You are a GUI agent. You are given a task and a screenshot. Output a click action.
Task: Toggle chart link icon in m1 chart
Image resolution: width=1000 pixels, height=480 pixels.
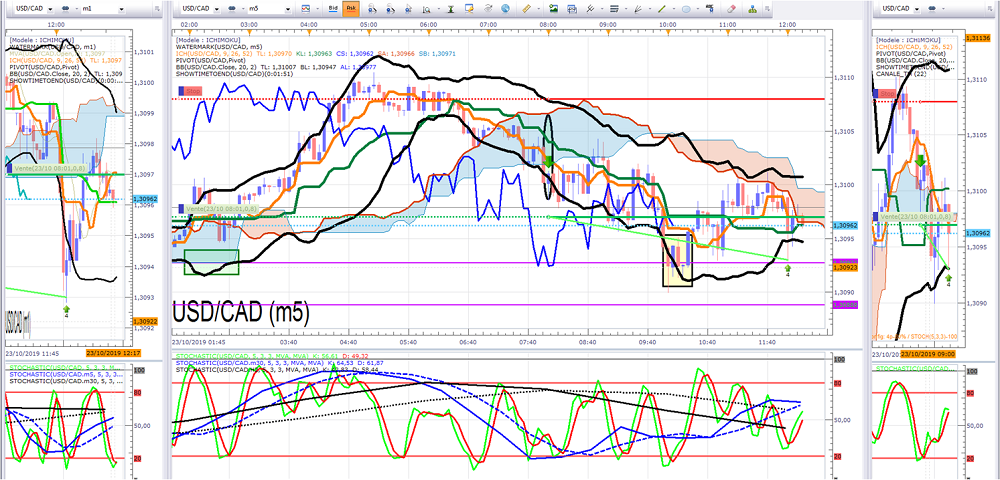pyautogui.click(x=65, y=8)
